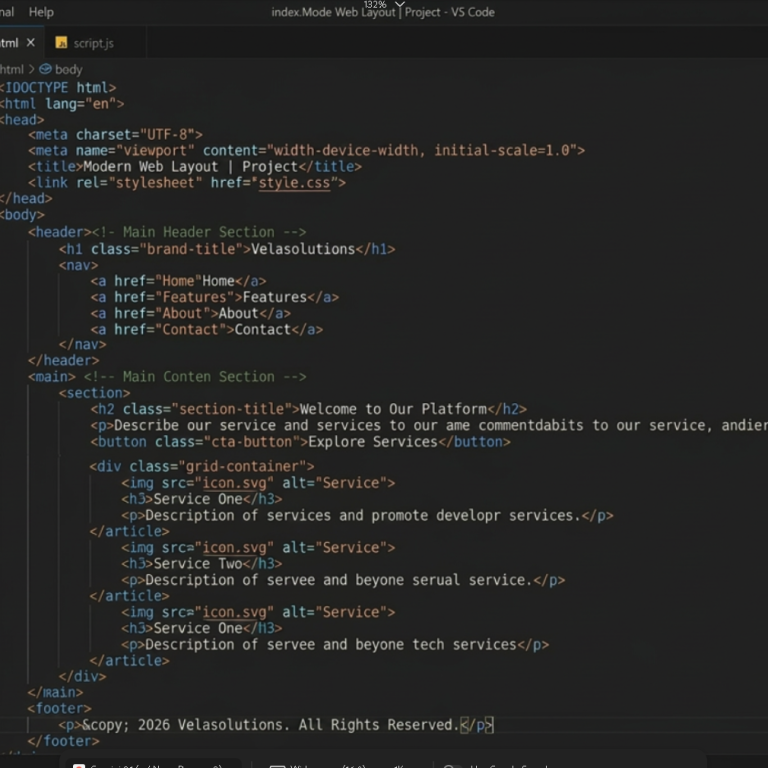Click the html file breadcrumb segment
Viewport: 768px width, 768px height.
(12, 70)
